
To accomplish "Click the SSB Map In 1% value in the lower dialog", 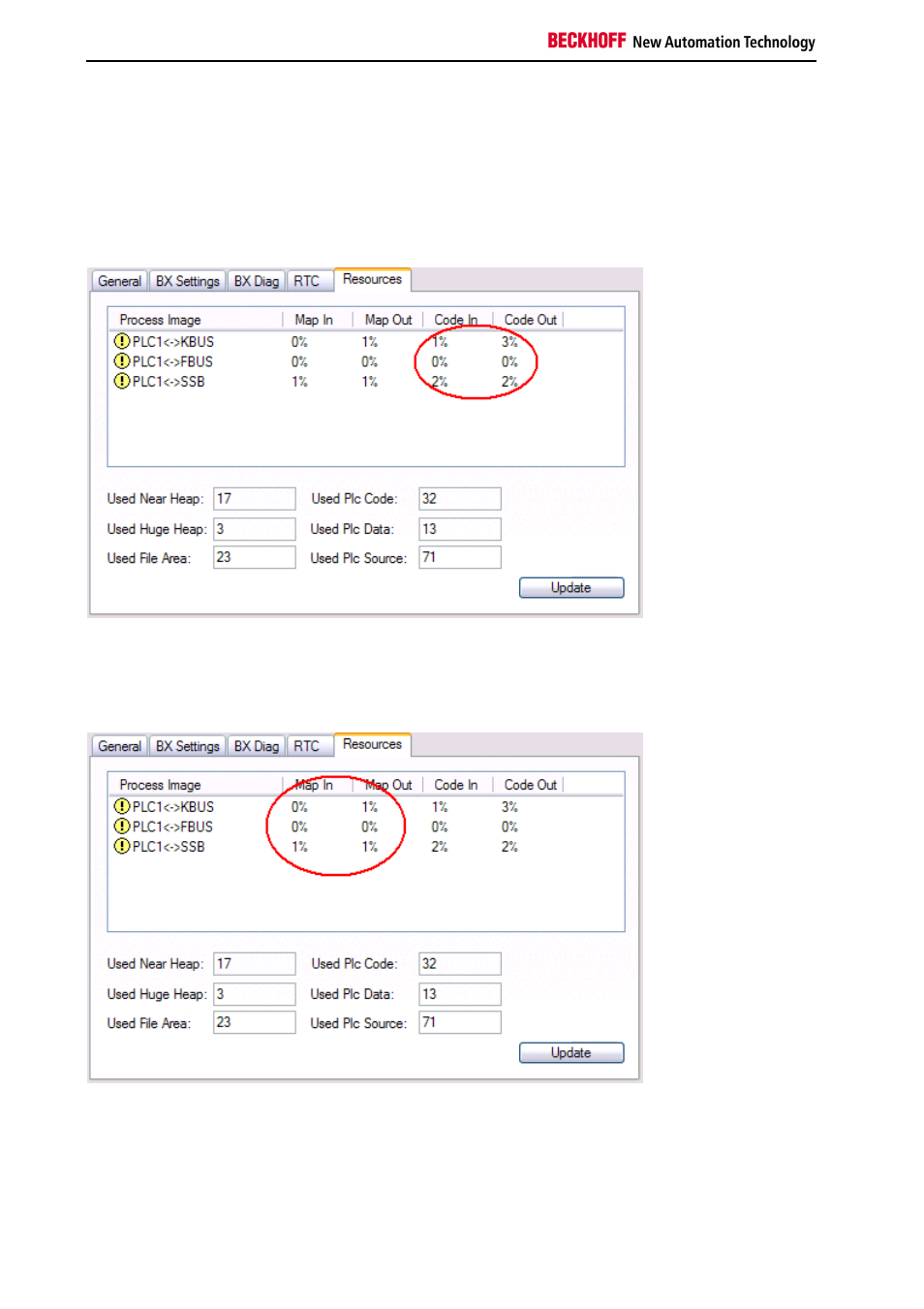I will point(300,847).
